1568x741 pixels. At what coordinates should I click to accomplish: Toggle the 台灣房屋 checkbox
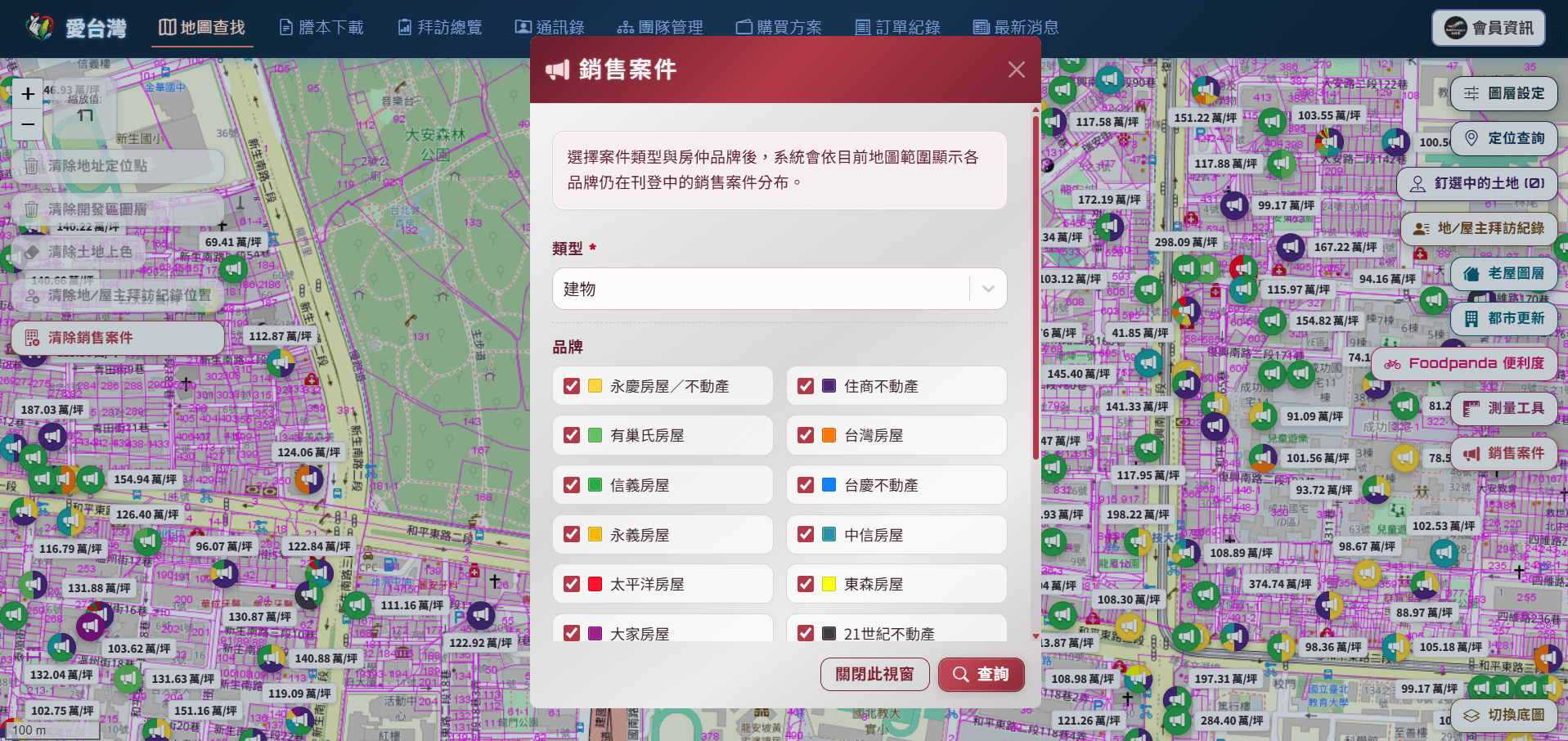(x=806, y=435)
